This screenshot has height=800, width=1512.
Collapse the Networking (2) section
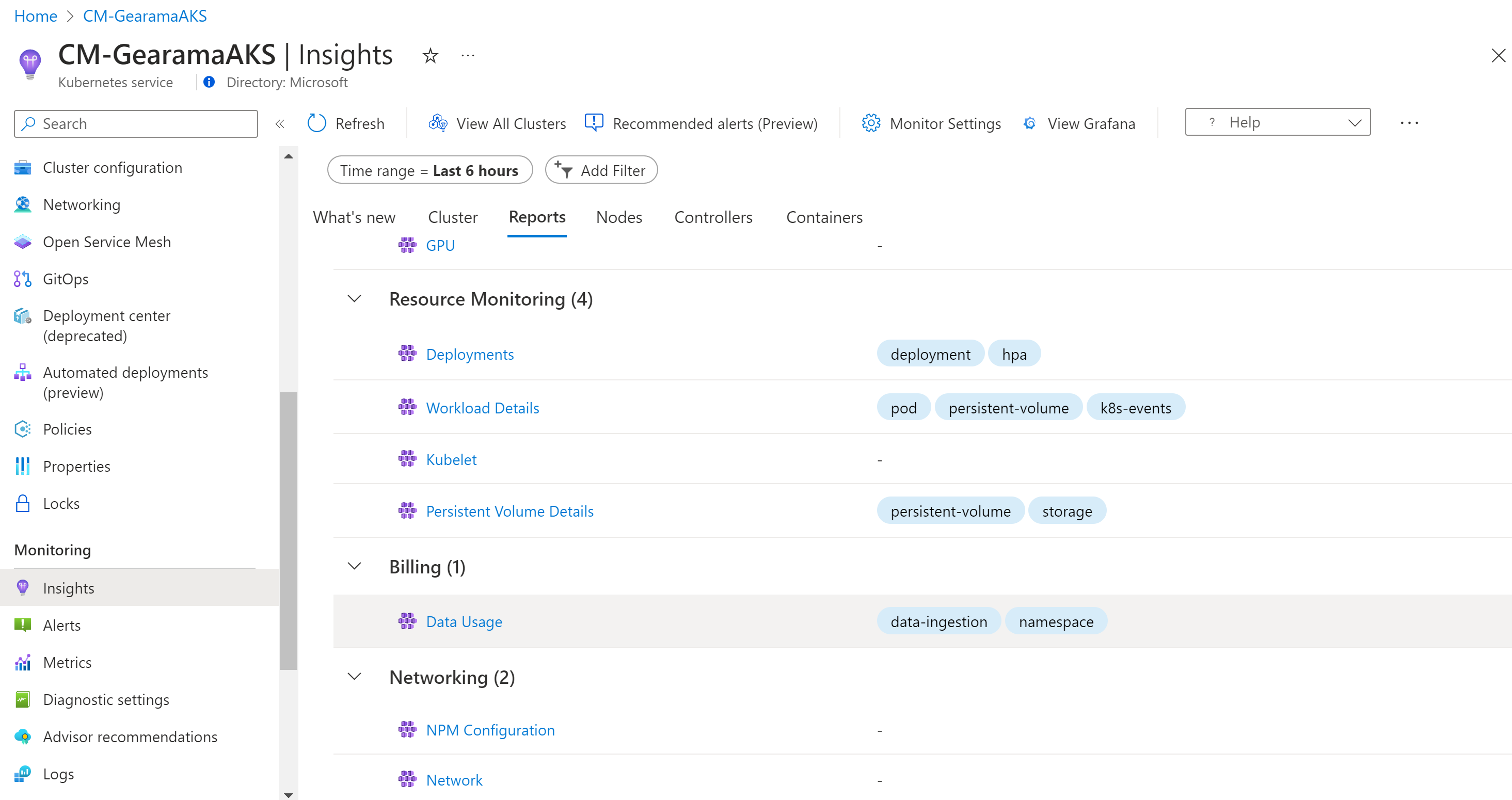354,677
